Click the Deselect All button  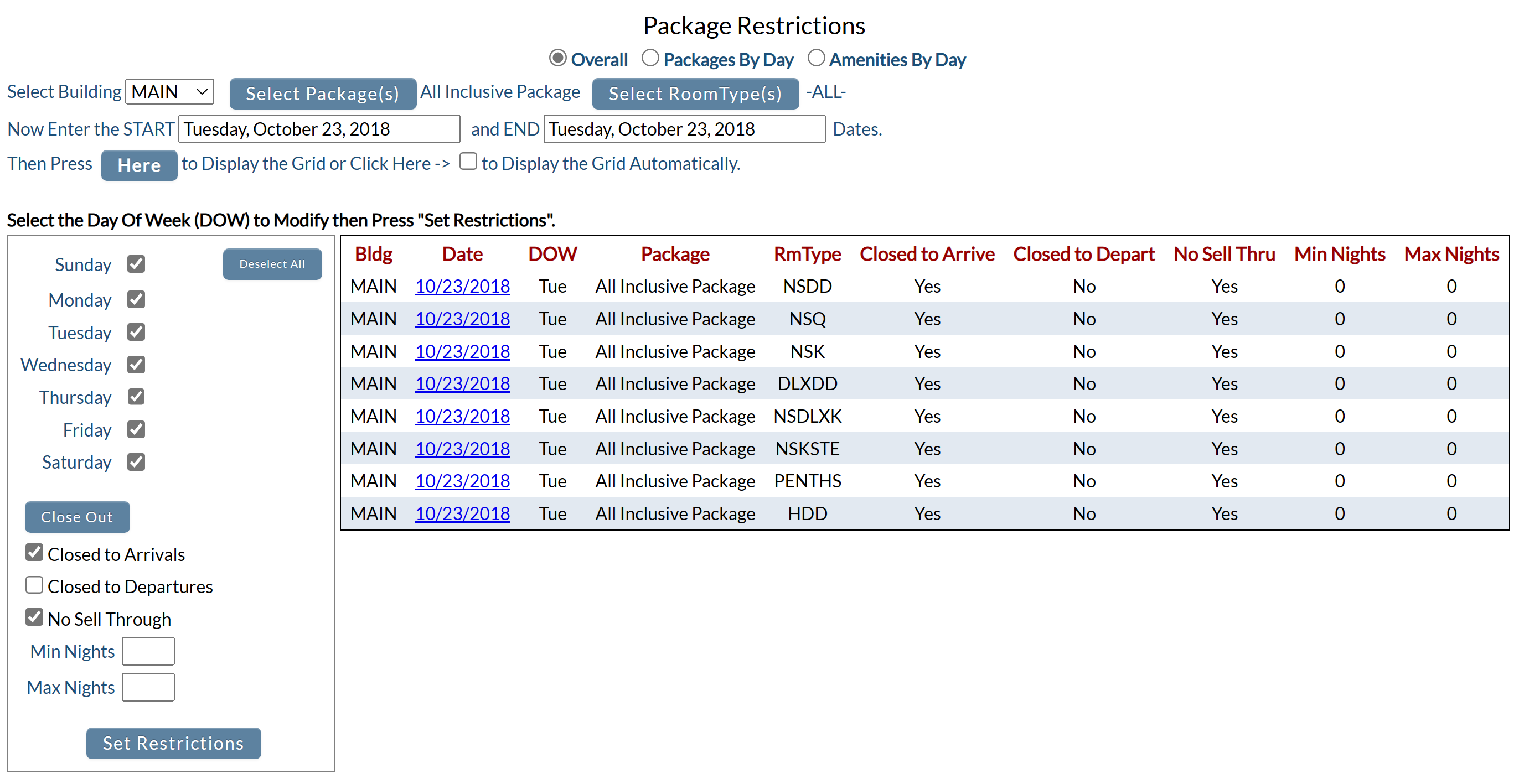coord(272,264)
